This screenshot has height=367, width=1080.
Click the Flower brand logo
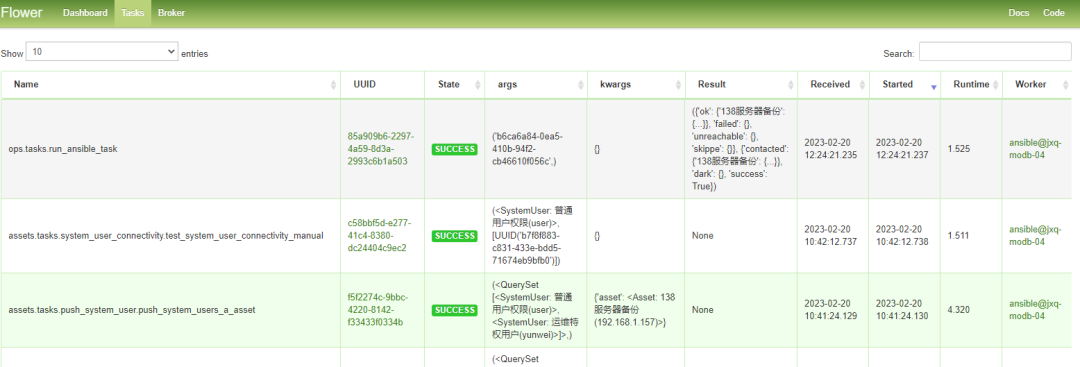pyautogui.click(x=21, y=12)
